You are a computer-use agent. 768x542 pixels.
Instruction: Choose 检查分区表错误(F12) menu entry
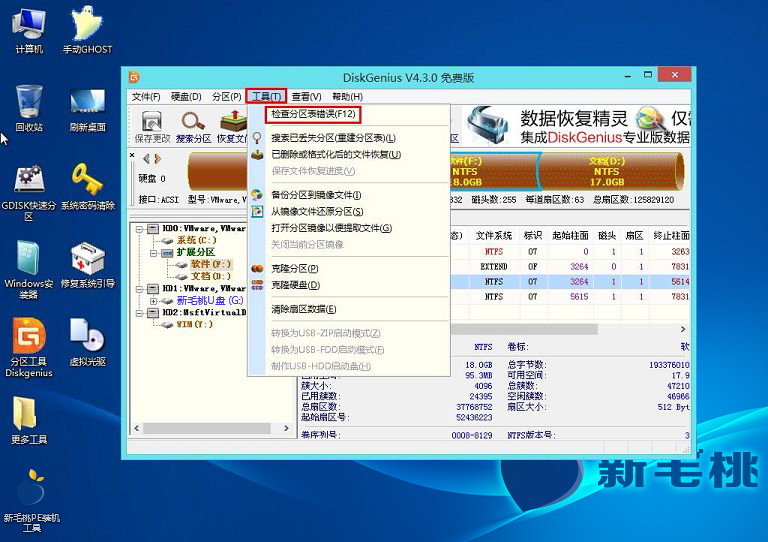click(313, 114)
